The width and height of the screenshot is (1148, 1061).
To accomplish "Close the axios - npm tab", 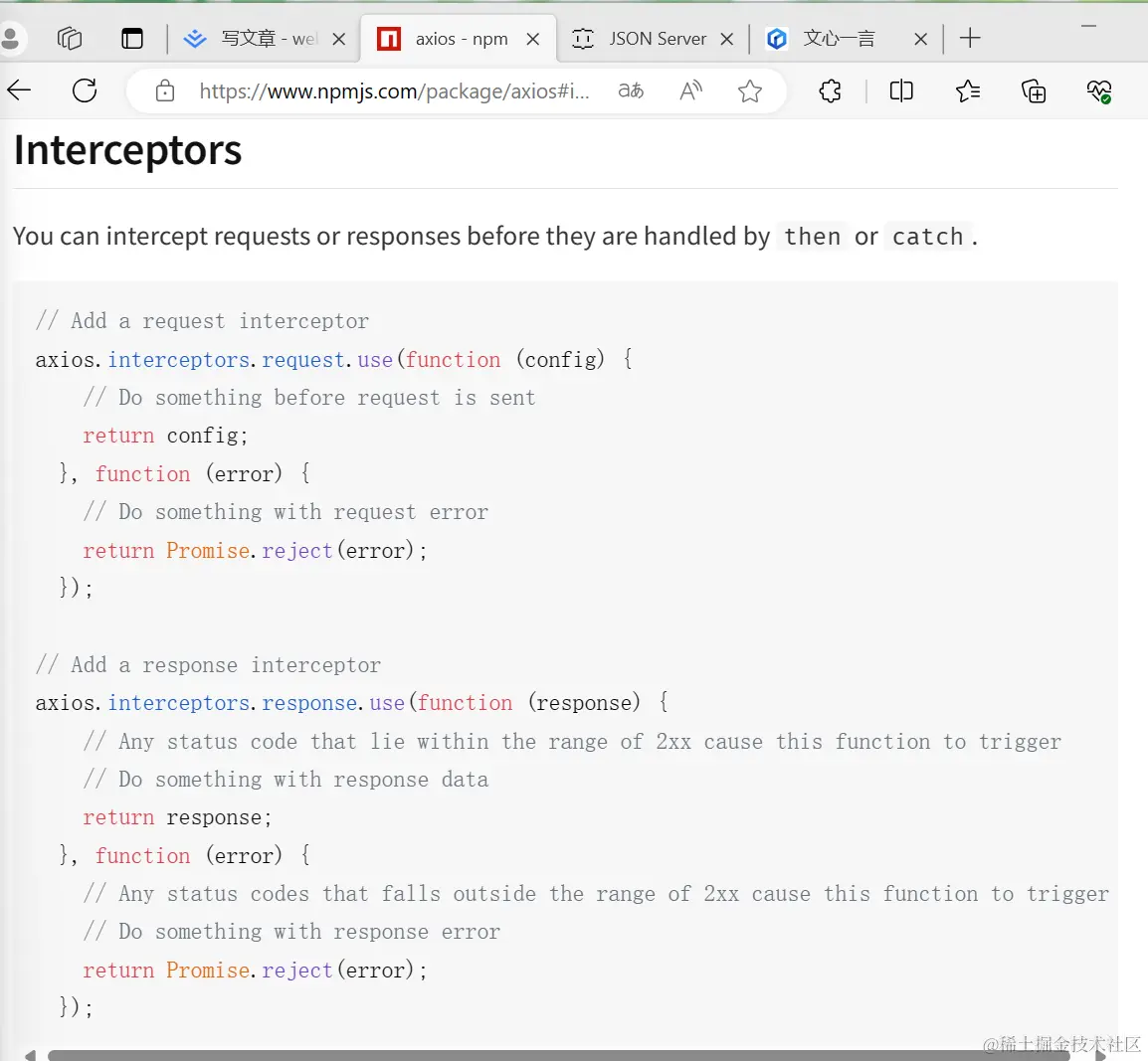I will (x=533, y=40).
